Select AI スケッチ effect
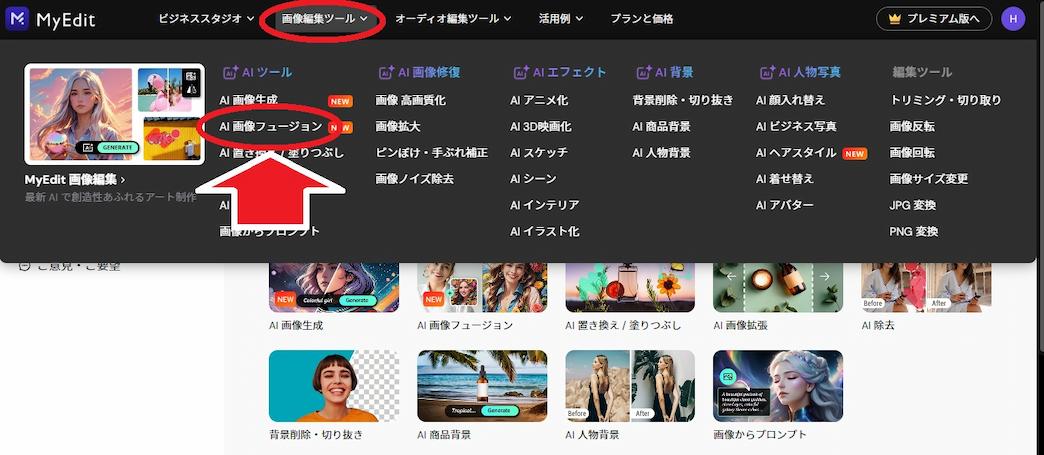The height and width of the screenshot is (455, 1044). pos(539,153)
